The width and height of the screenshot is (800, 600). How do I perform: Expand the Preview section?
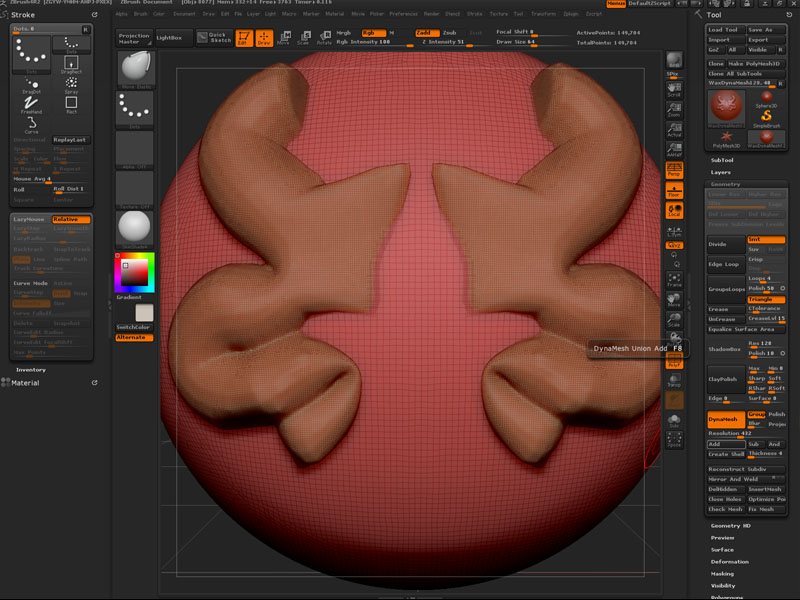click(722, 538)
